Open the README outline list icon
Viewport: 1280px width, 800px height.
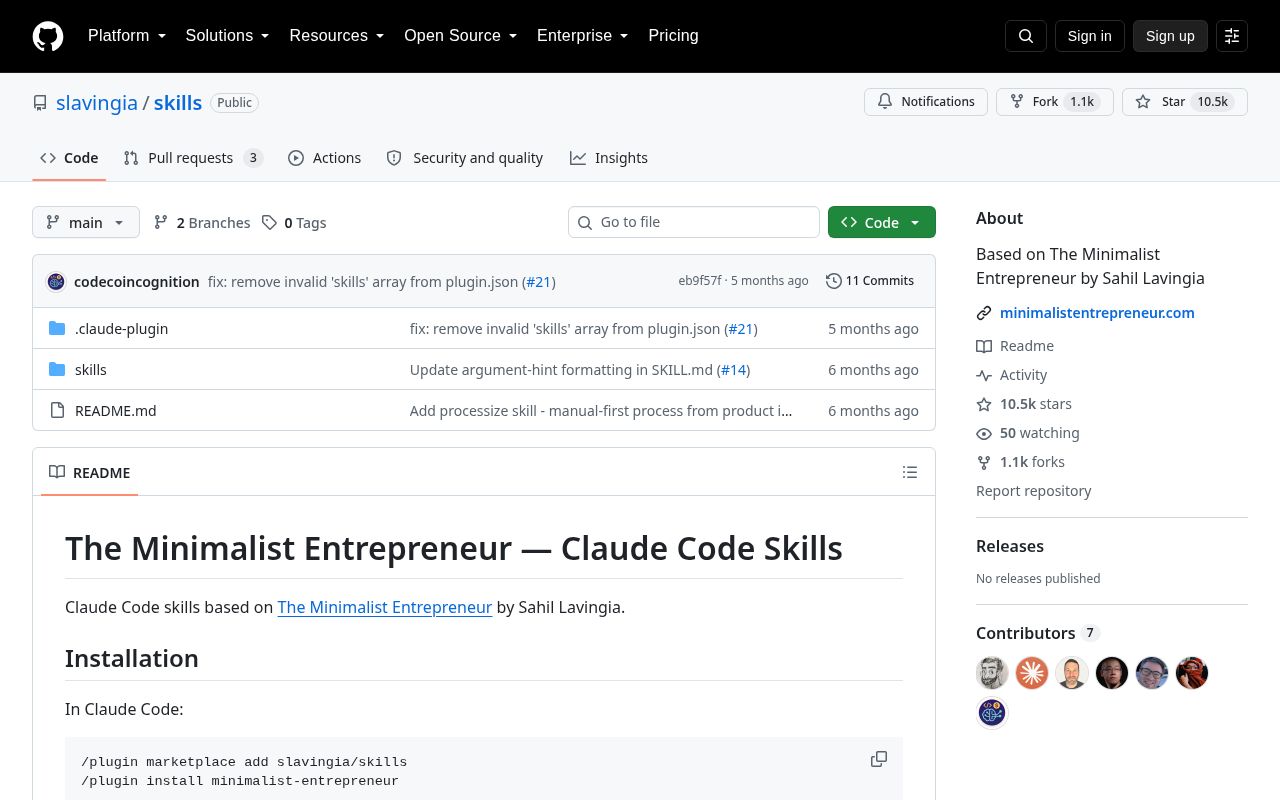pyautogui.click(x=910, y=472)
